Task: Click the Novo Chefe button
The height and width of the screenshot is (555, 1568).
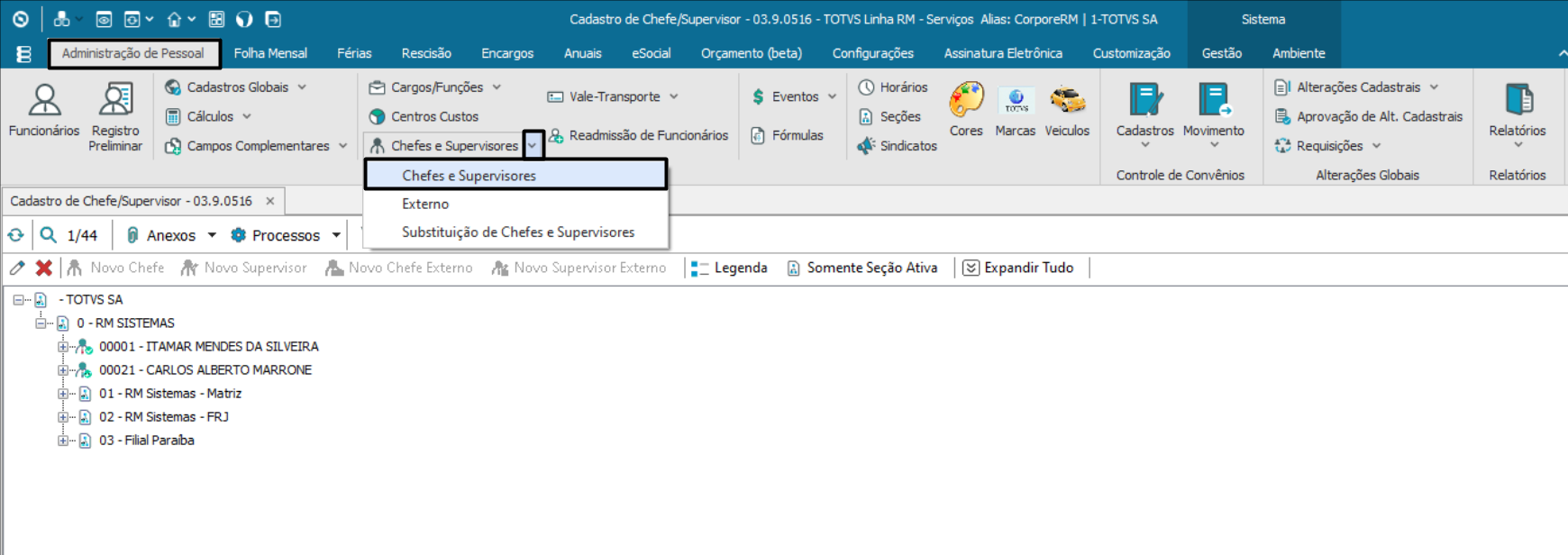Action: (x=115, y=268)
